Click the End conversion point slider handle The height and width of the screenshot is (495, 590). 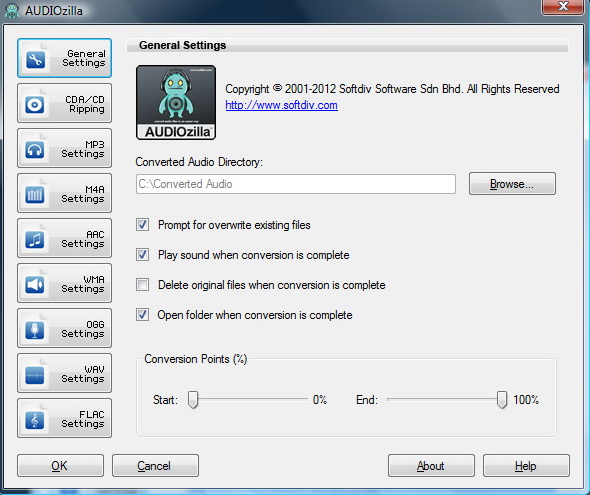[x=502, y=399]
